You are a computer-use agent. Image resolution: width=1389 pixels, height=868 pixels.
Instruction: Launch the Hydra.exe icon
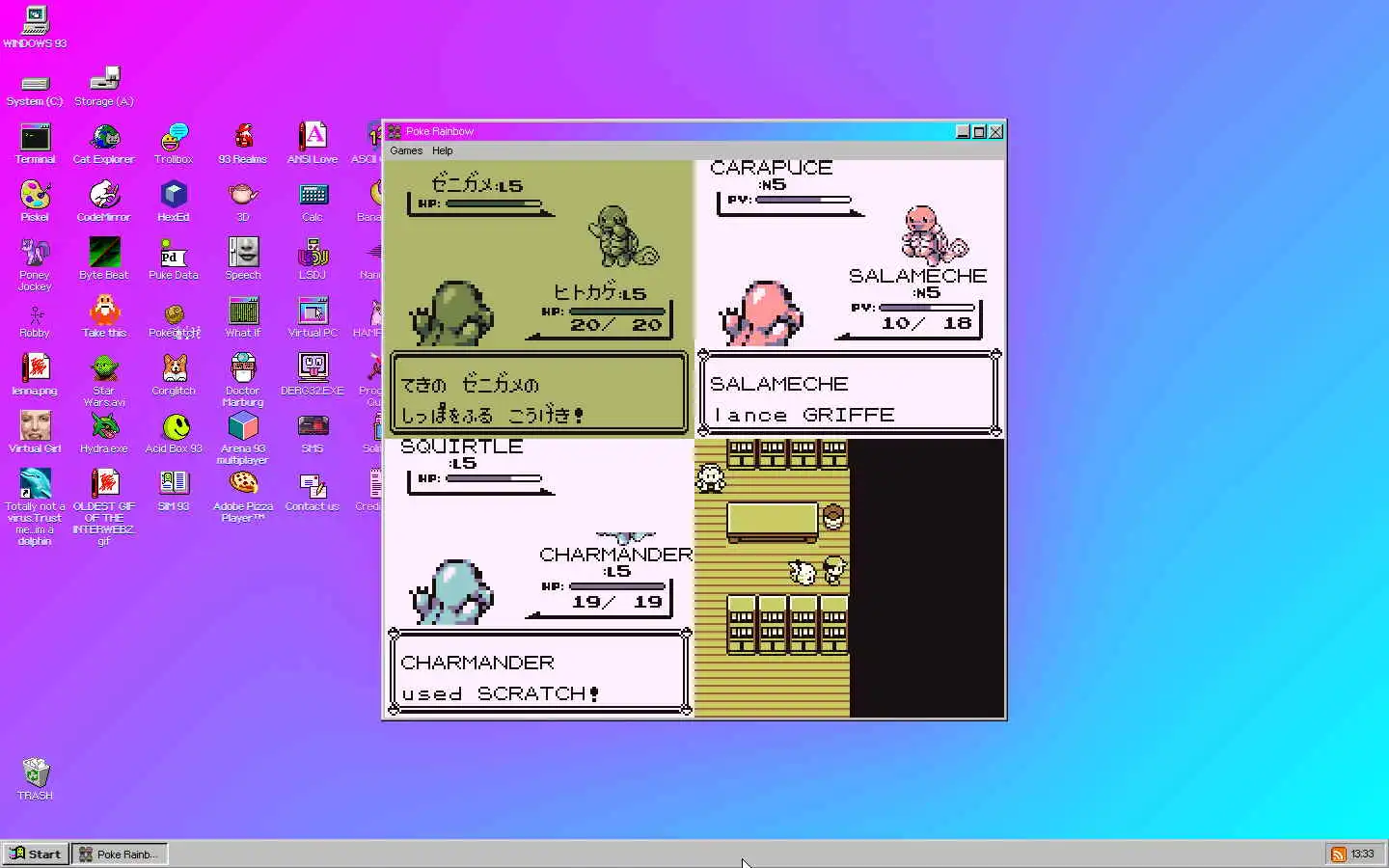104,433
